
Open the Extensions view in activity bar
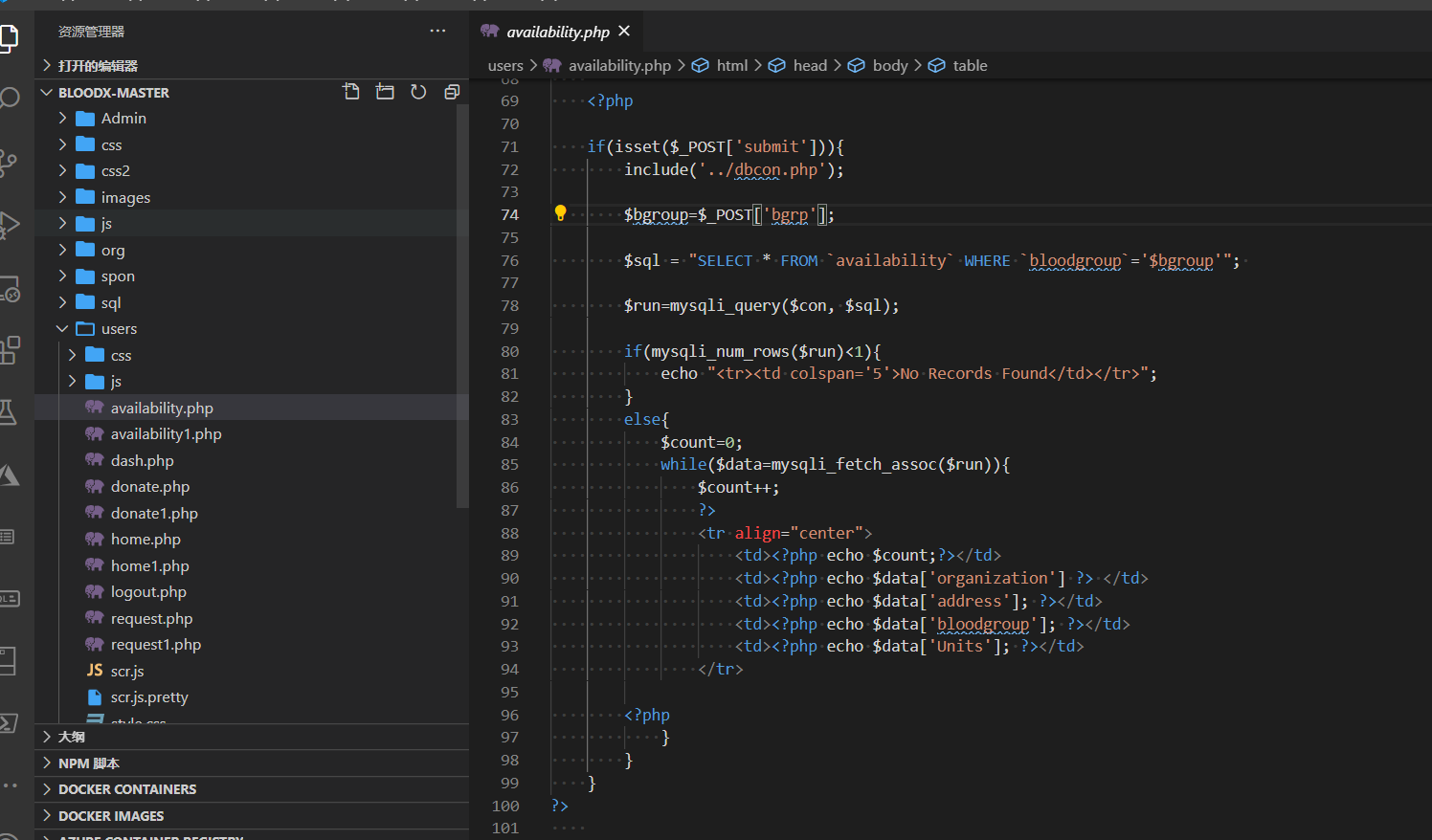coord(10,350)
